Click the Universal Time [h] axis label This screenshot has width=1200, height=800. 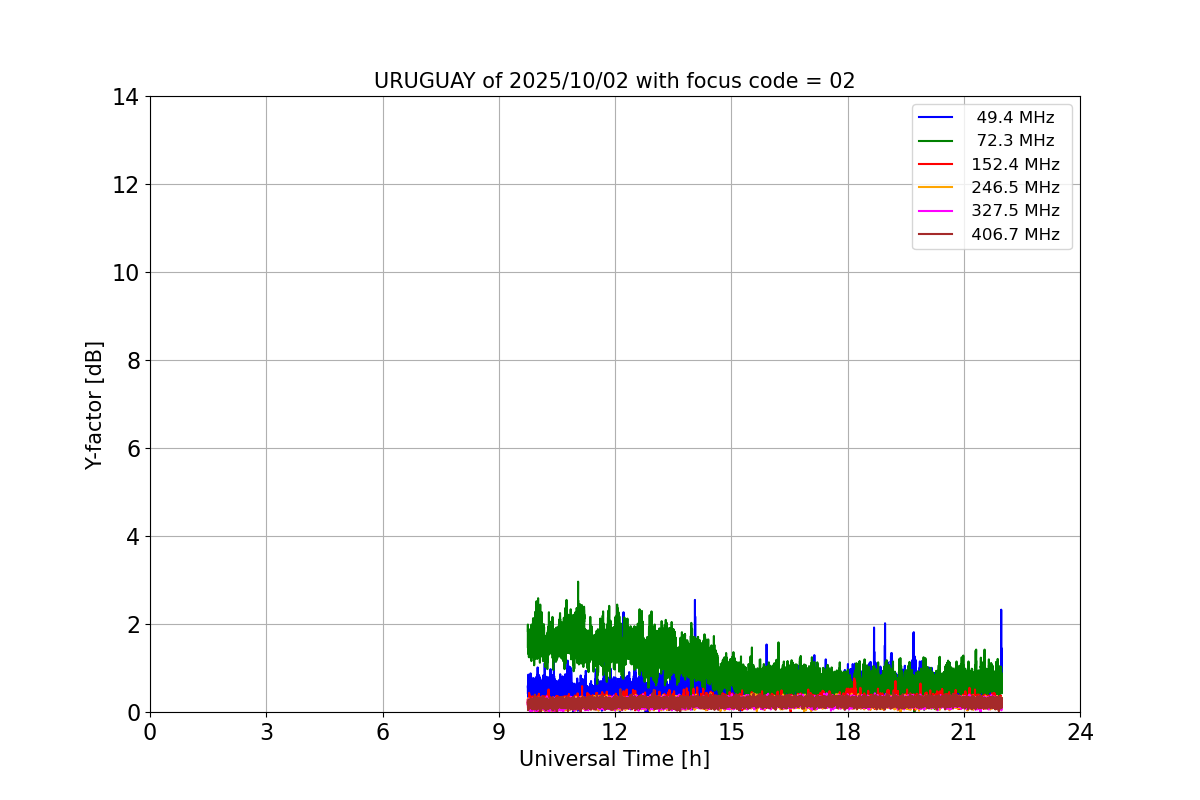(x=614, y=759)
